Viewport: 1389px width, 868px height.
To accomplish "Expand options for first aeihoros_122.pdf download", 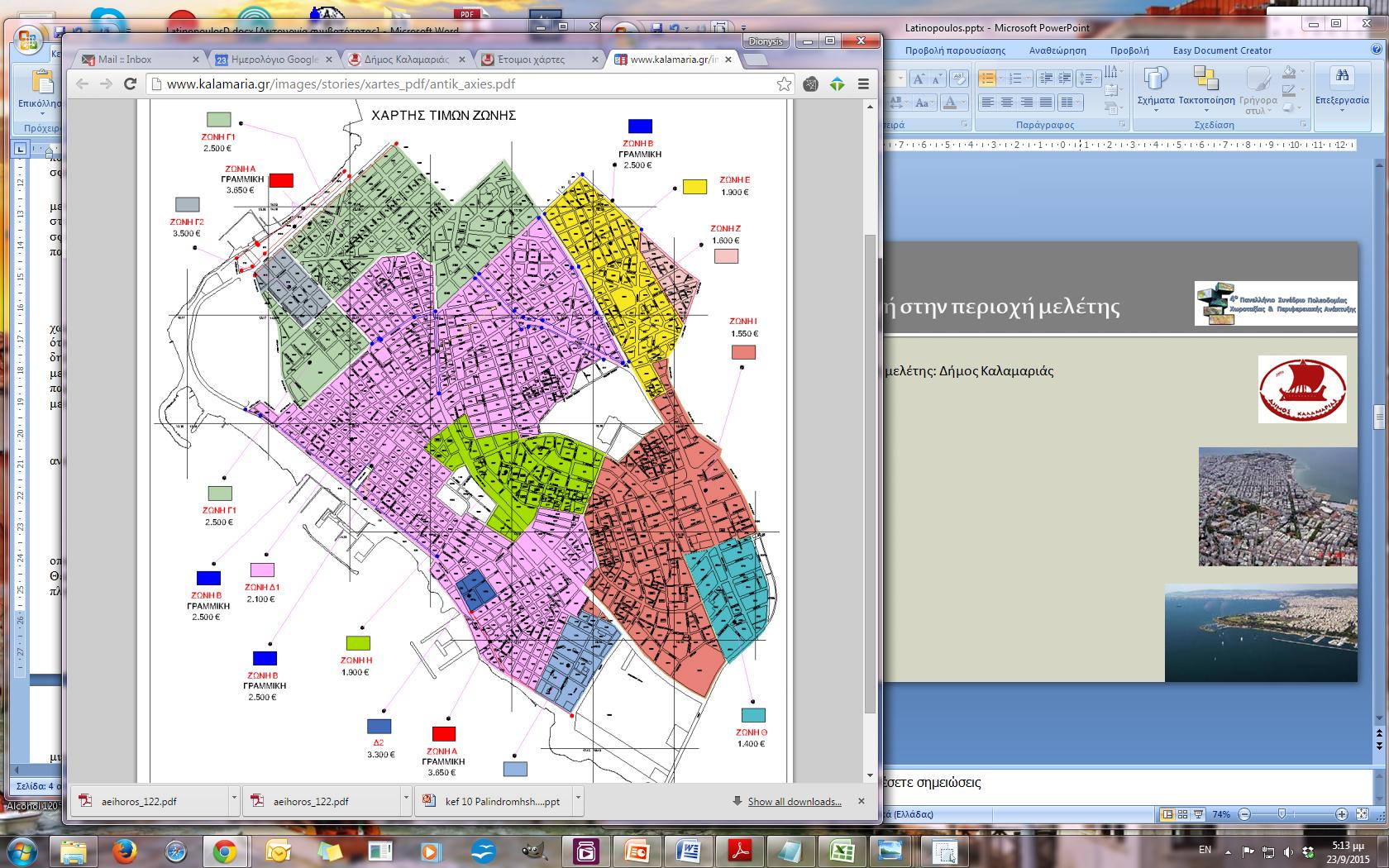I will (234, 799).
